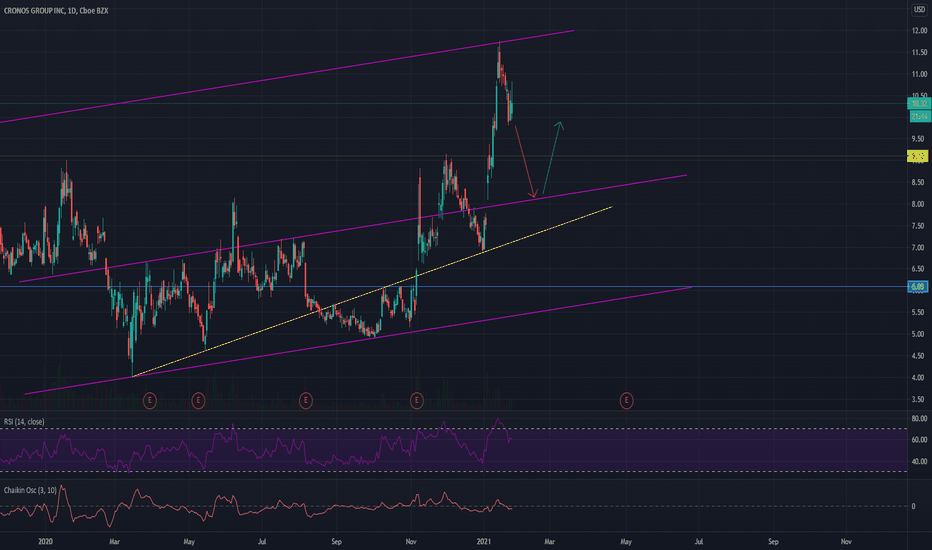Click the yellow horizontal line price label
The image size is (932, 550).
[x=918, y=156]
